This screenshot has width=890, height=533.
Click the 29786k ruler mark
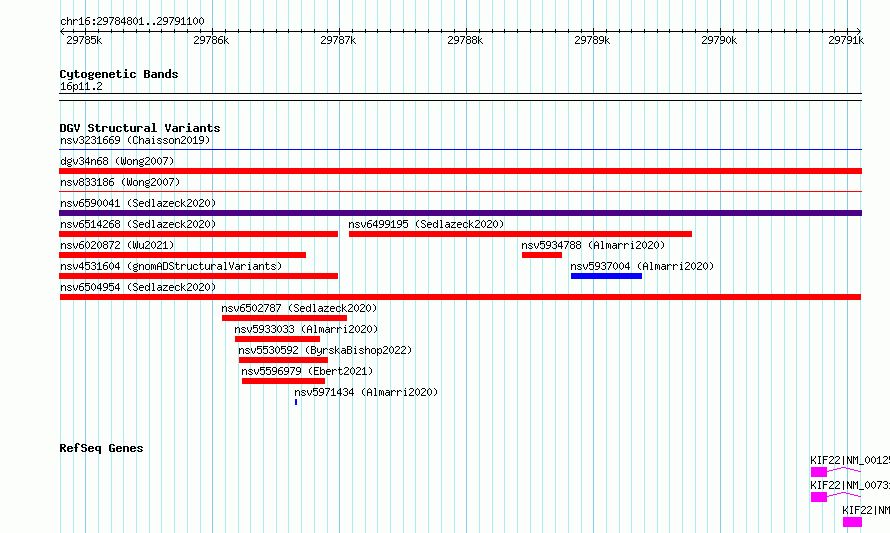[211, 40]
